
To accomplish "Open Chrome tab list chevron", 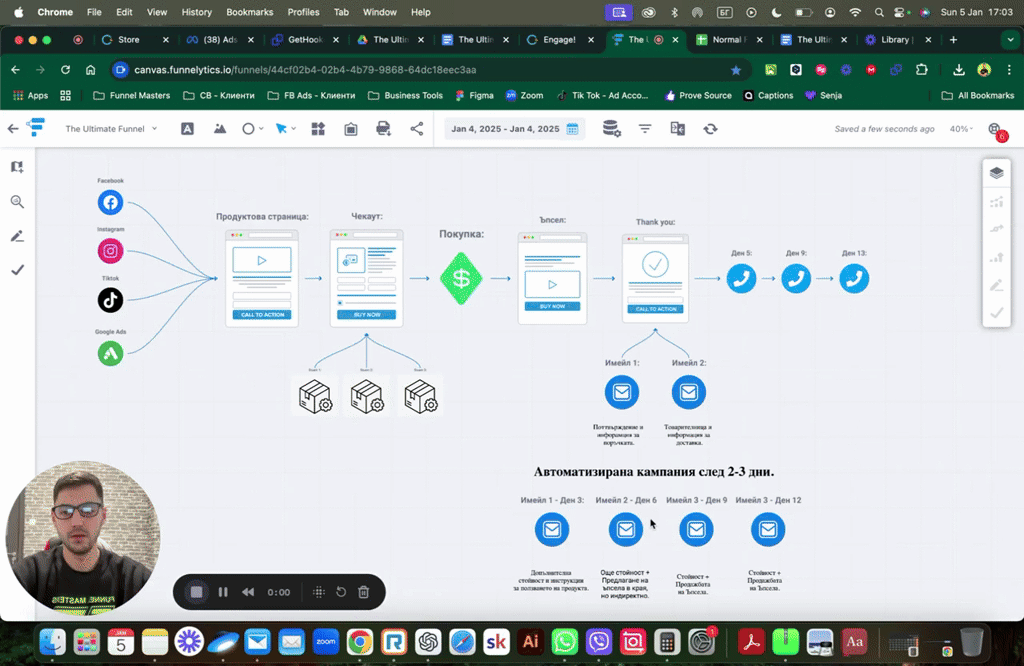I will (1010, 40).
